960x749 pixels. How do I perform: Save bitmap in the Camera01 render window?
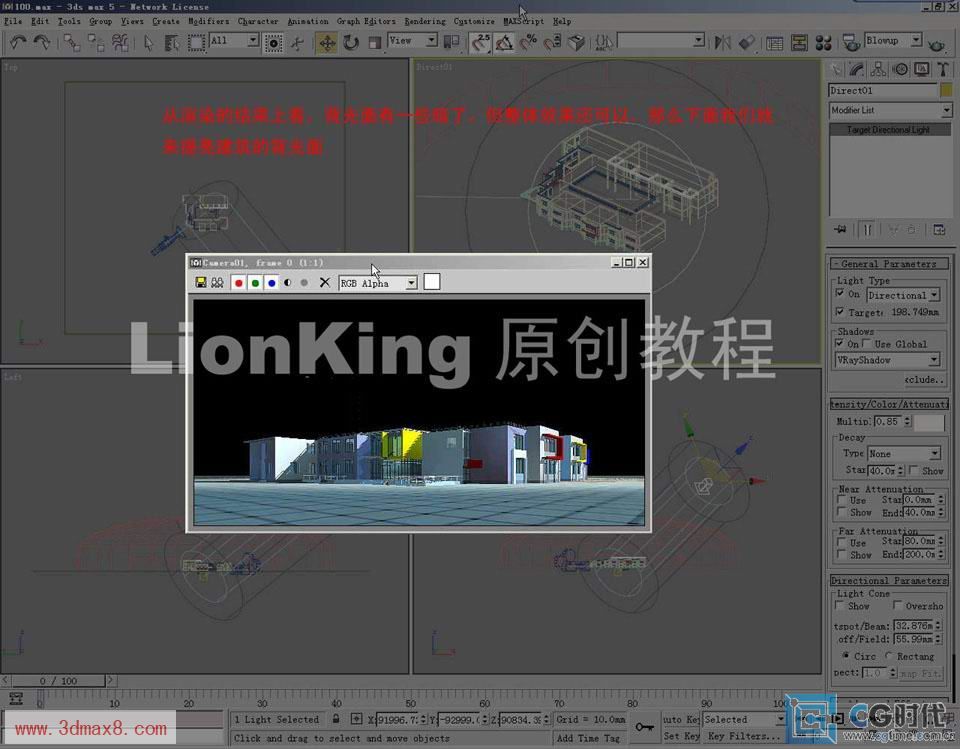[200, 282]
